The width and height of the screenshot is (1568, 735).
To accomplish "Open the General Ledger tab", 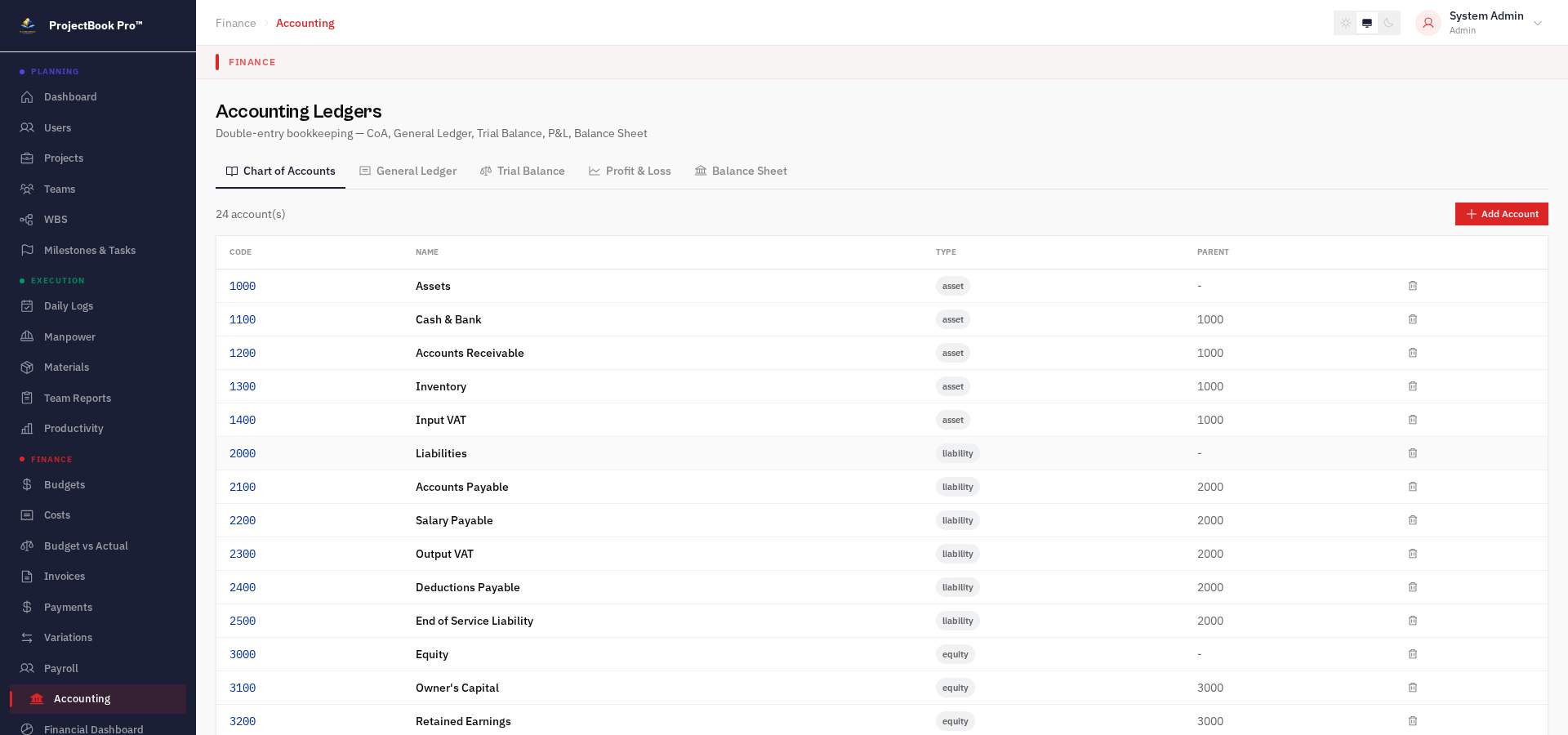I will (408, 171).
